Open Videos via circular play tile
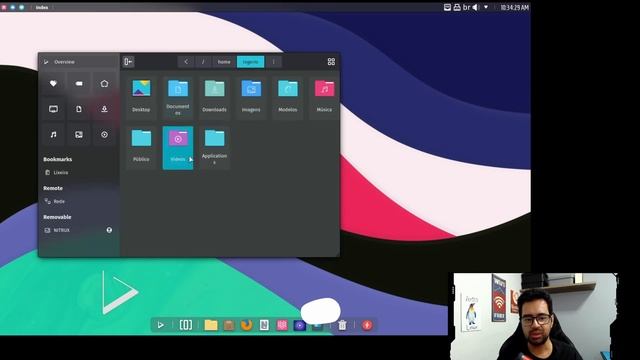The width and height of the screenshot is (640, 360). [104, 134]
